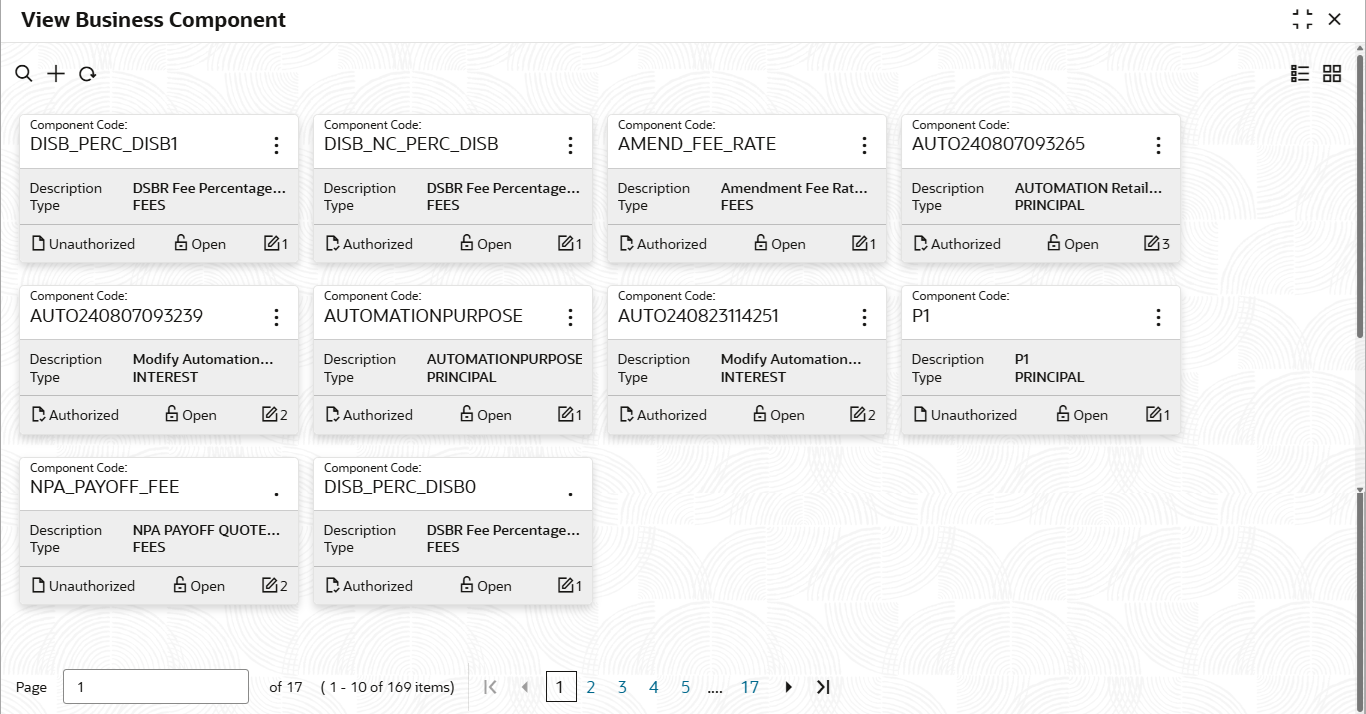Click modification count icon on AUTO240807093265
The image size is (1366, 714).
click(x=1151, y=244)
